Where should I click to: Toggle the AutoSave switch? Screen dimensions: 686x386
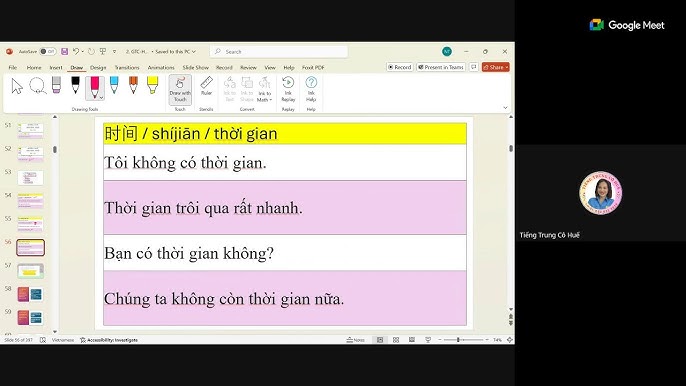tap(48, 52)
